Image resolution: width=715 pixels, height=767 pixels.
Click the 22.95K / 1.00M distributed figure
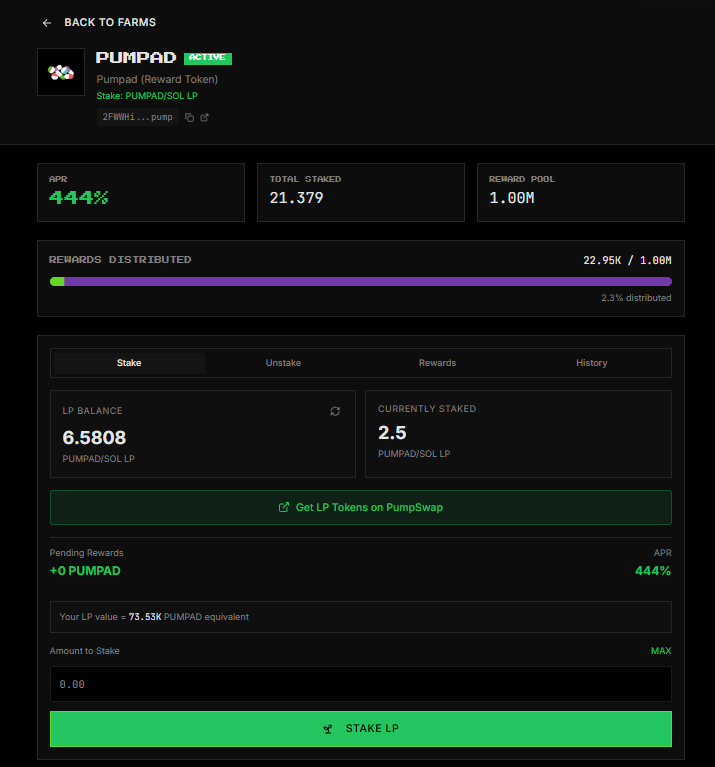627,260
